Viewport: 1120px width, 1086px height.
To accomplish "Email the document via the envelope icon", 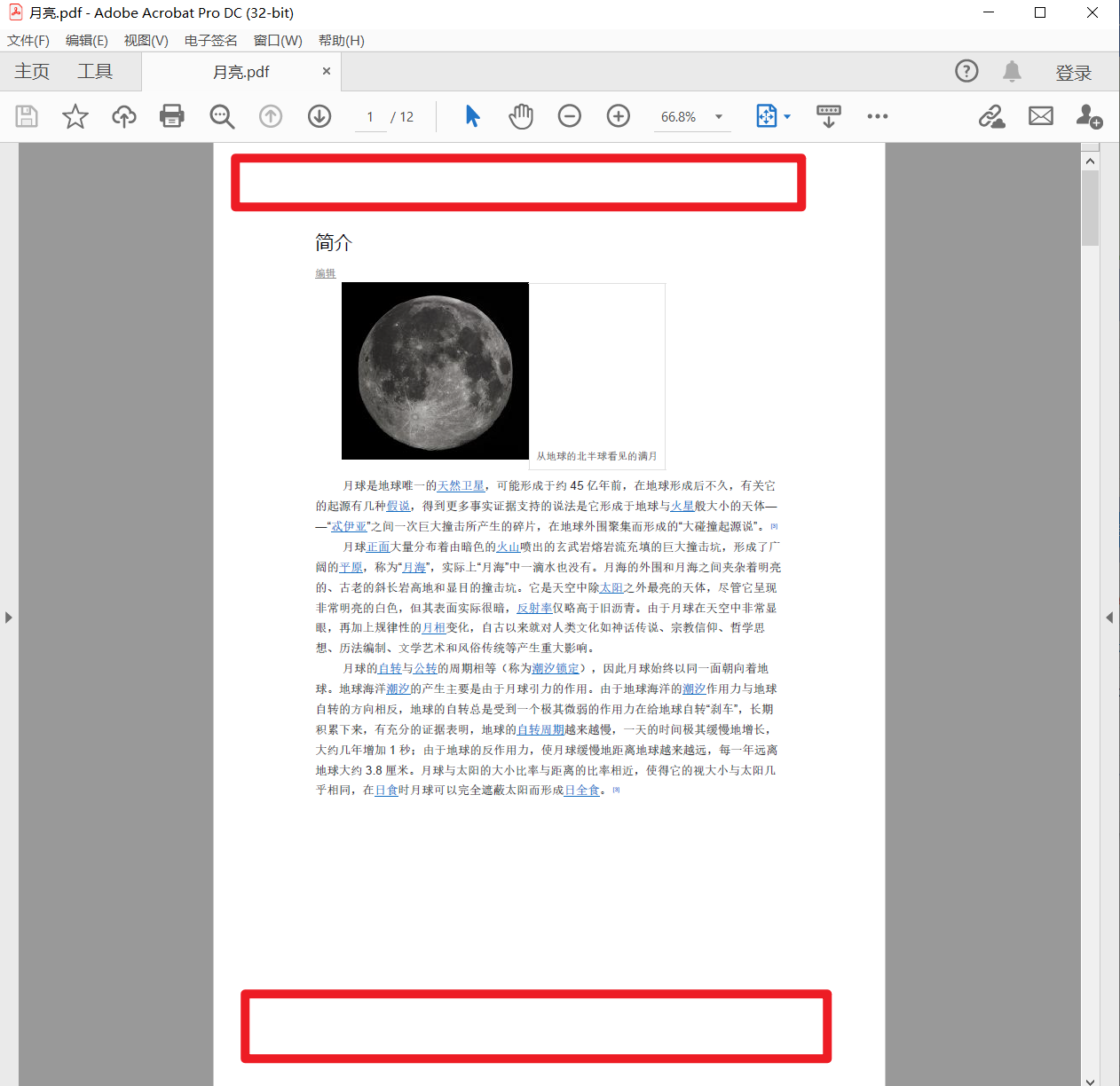I will pyautogui.click(x=1040, y=116).
